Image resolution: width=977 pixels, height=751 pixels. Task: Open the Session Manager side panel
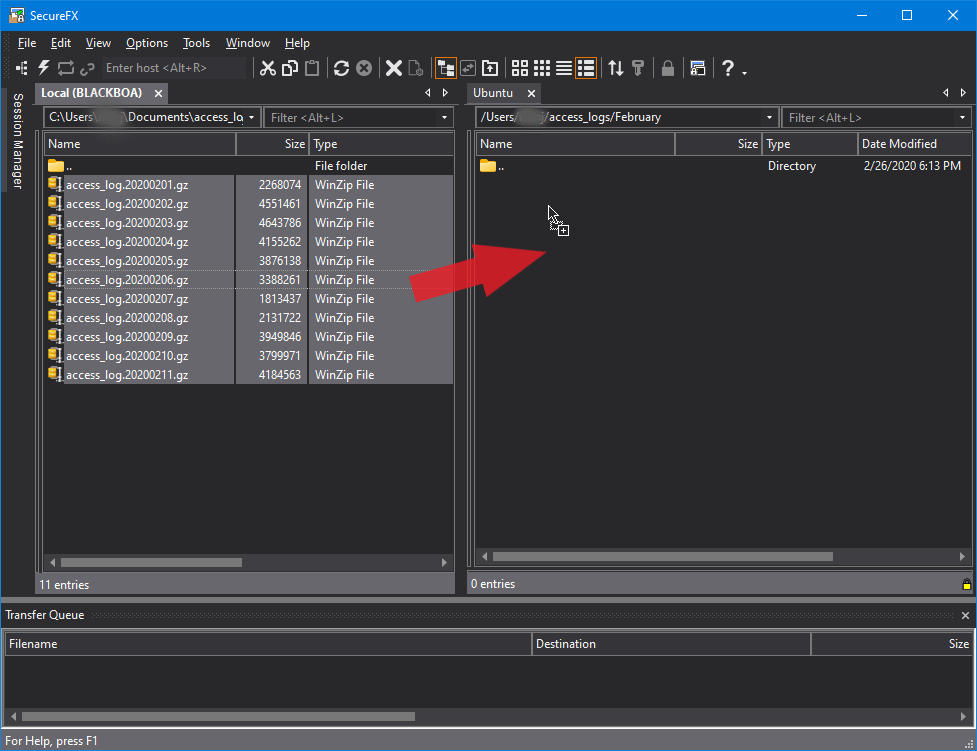[17, 141]
